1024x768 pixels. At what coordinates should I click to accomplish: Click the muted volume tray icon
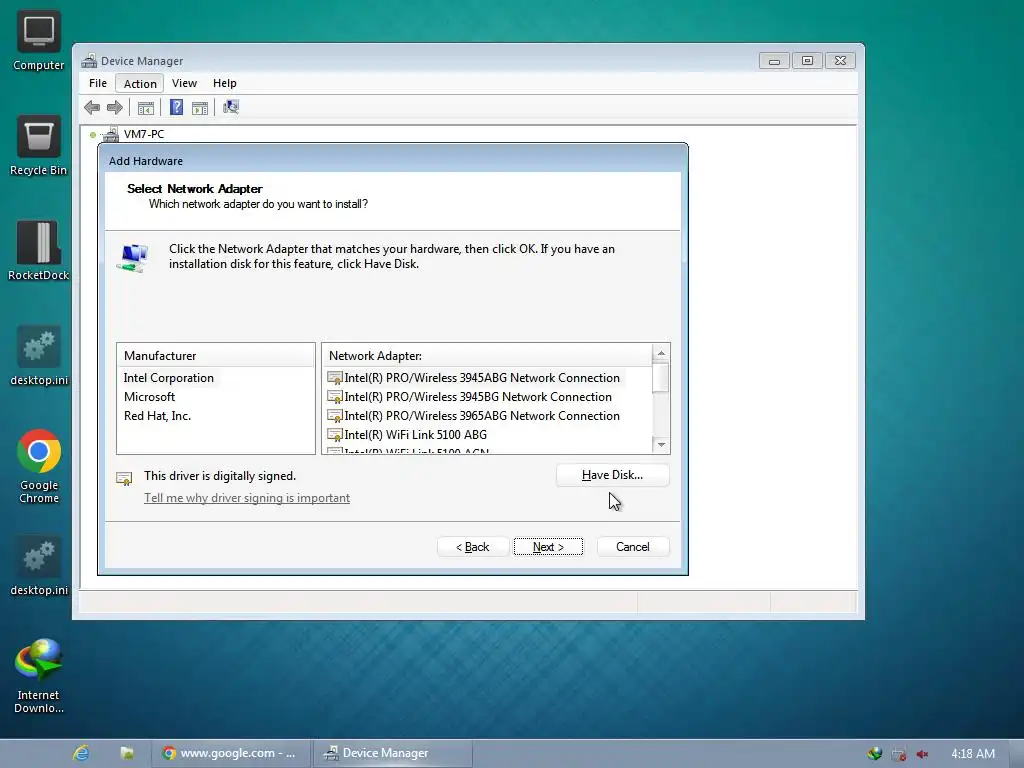[922, 754]
